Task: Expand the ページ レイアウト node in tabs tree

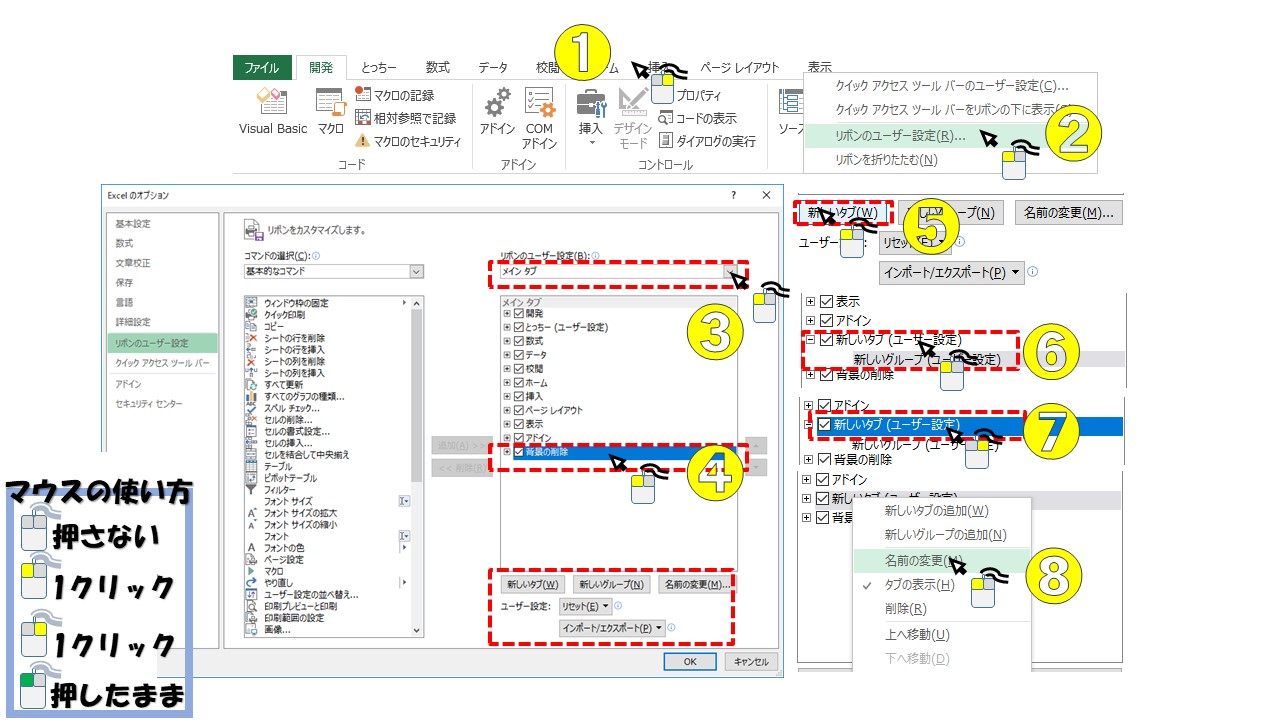Action: pyautogui.click(x=507, y=411)
